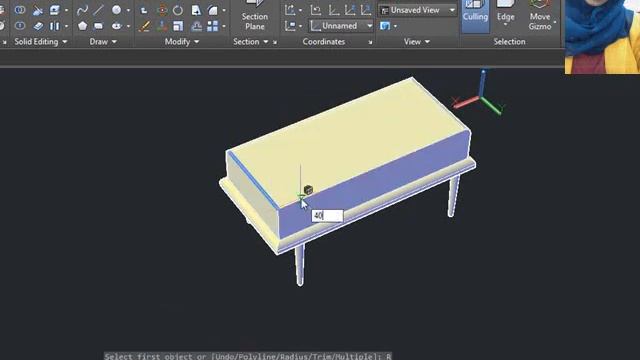Image resolution: width=640 pixels, height=360 pixels.
Task: Open the Circle tool dropdown arrow
Action: (x=128, y=10)
